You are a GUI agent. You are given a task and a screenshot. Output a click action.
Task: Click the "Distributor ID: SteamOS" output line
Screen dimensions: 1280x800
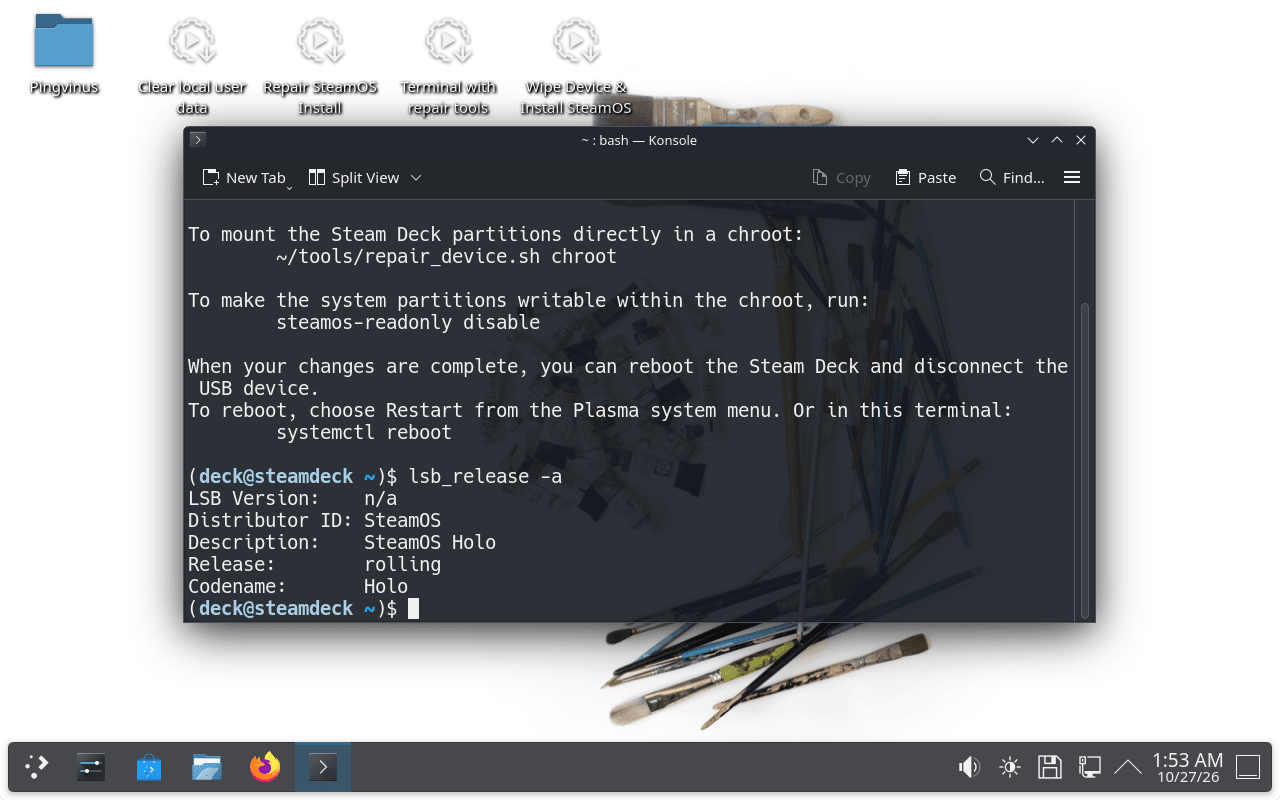coord(314,520)
